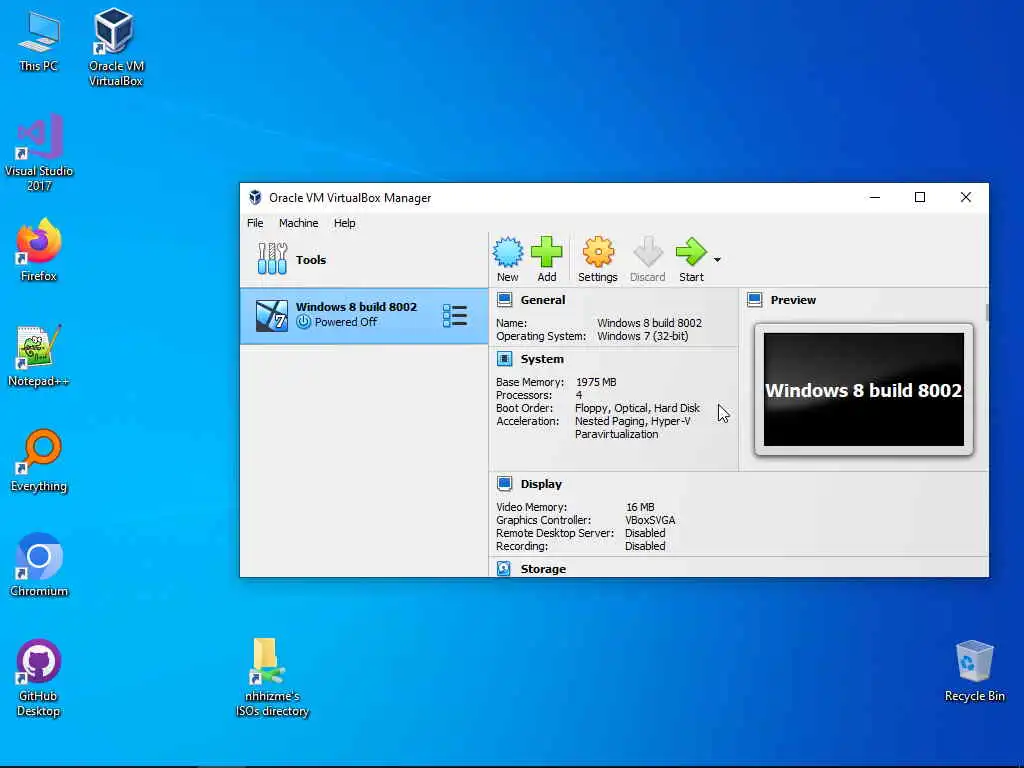Open the Help menu
The width and height of the screenshot is (1024, 768).
click(x=344, y=223)
